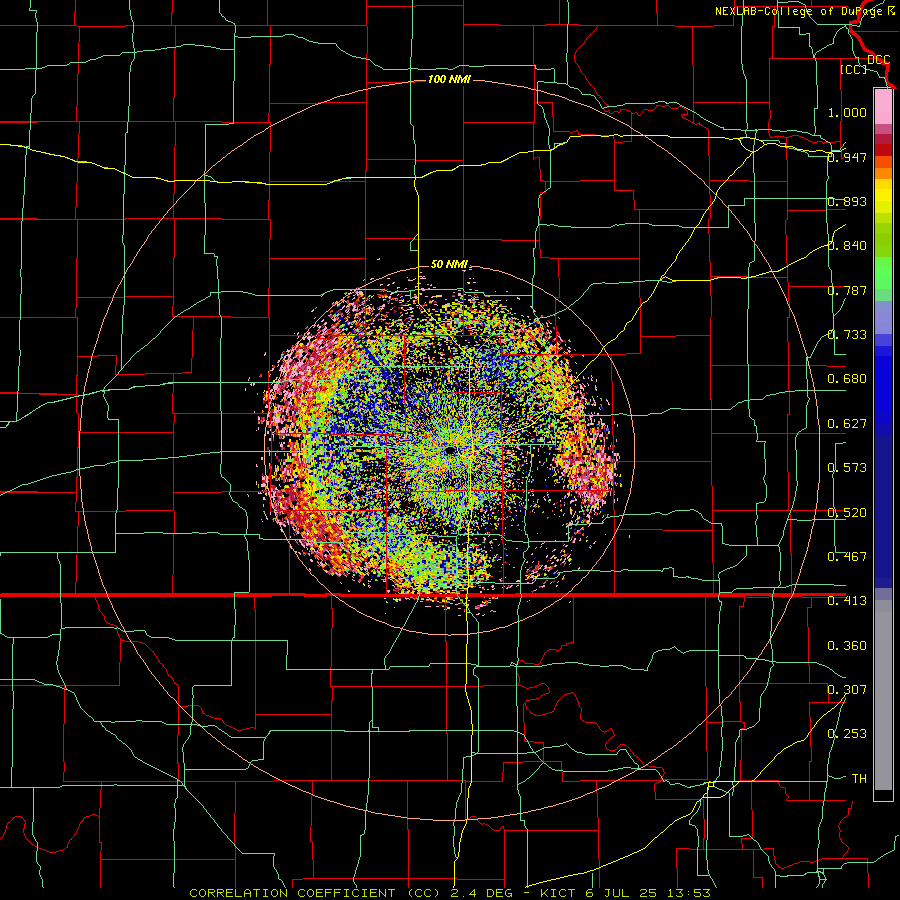Click the DCC label above the color scale
900x900 pixels.
[x=878, y=60]
